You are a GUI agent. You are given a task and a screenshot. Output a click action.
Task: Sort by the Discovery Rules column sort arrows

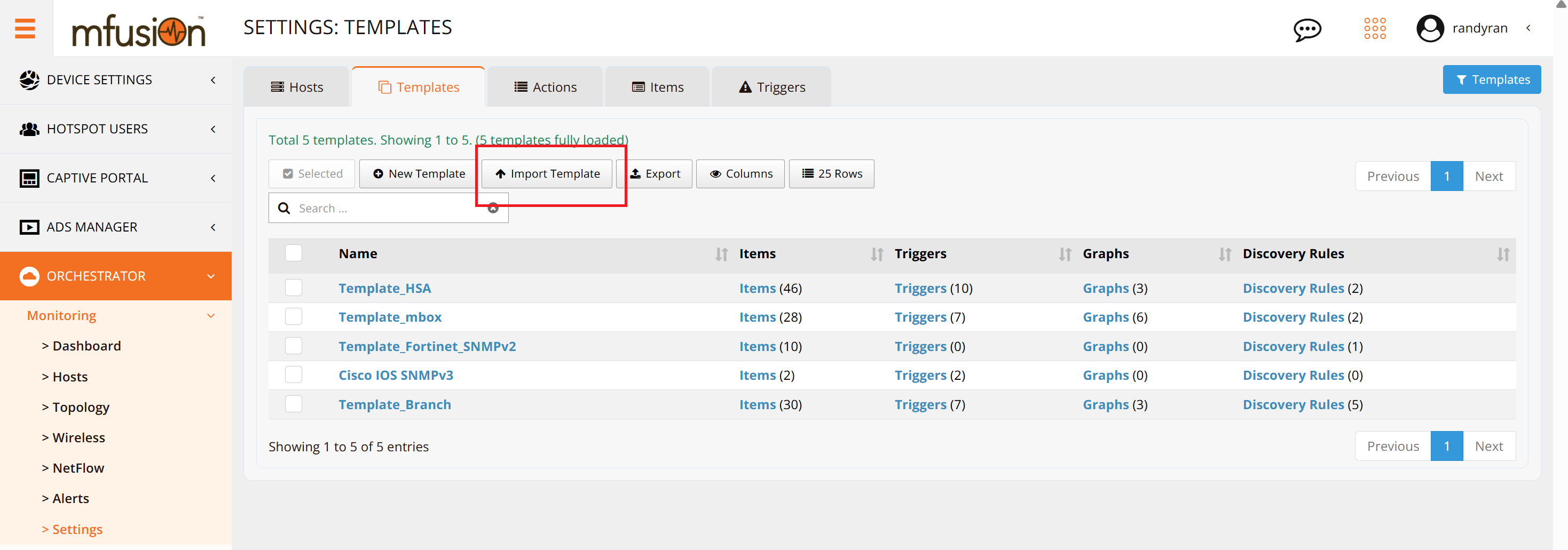click(x=1503, y=254)
